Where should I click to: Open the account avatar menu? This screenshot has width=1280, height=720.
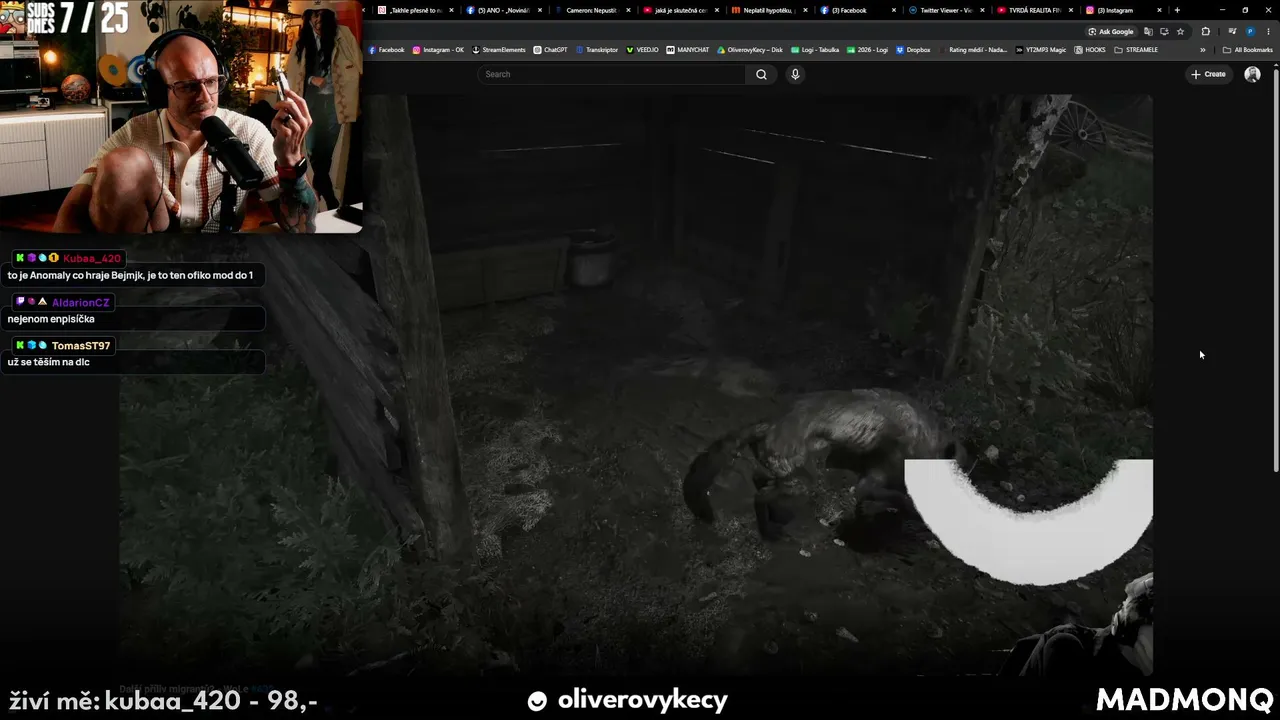click(1252, 74)
